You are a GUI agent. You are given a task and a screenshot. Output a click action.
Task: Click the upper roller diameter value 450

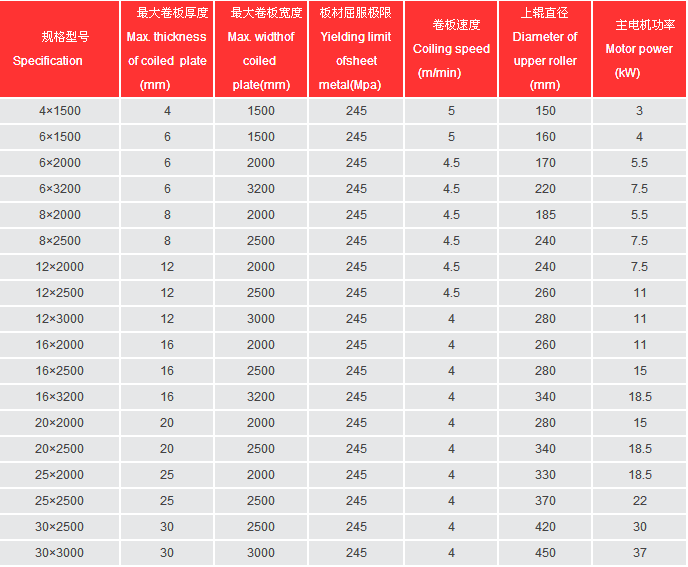pyautogui.click(x=545, y=553)
